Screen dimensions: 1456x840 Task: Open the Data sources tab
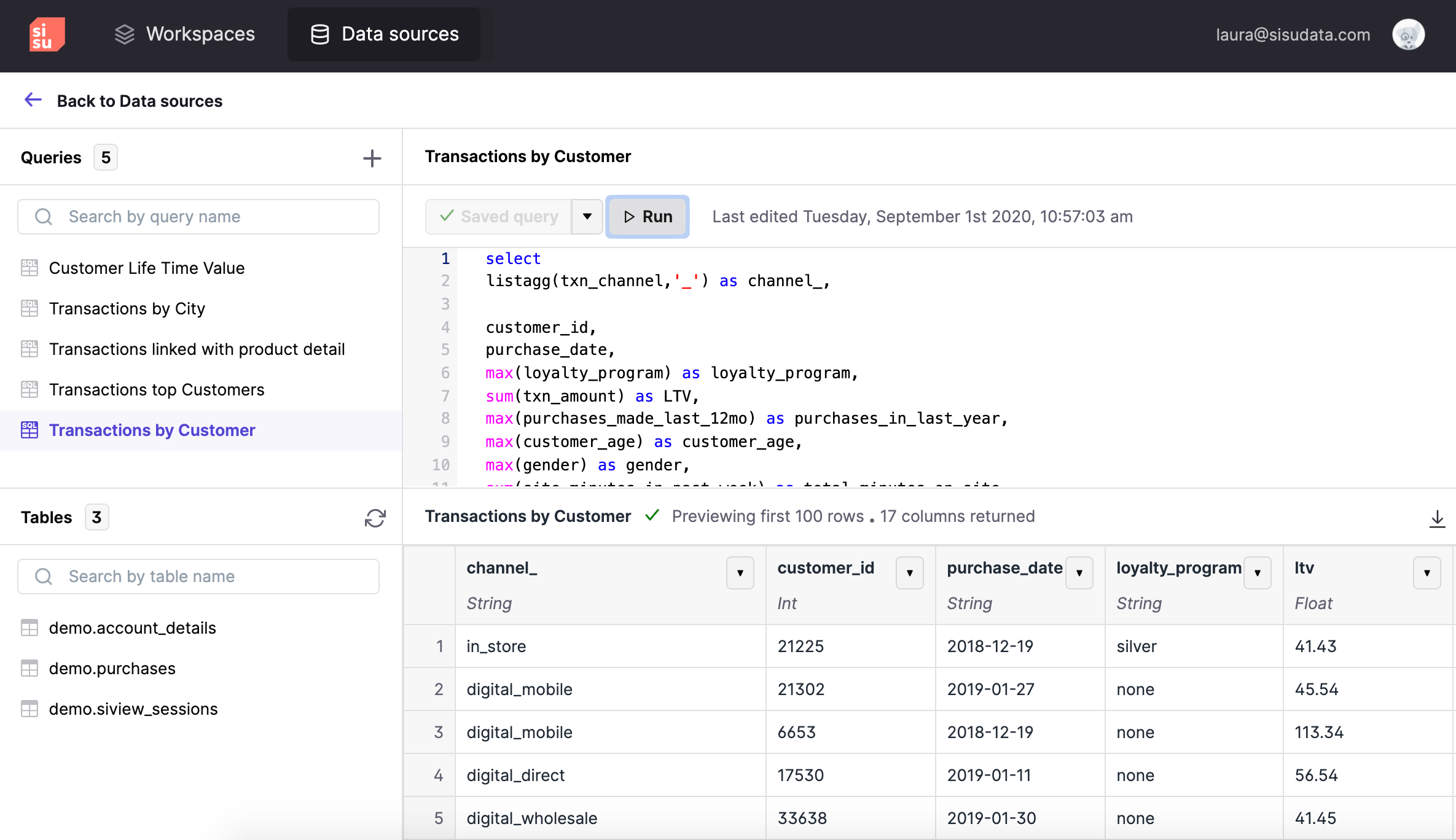click(x=385, y=34)
